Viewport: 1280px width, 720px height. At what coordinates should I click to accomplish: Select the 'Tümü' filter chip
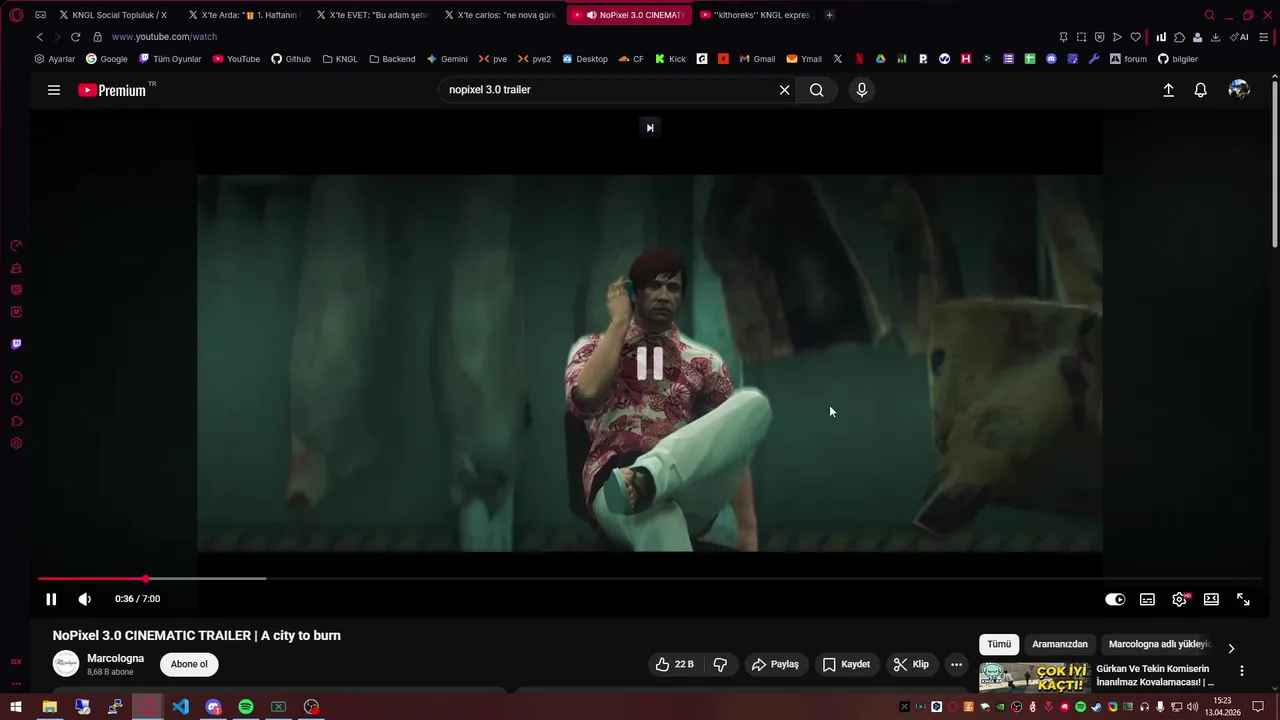[999, 644]
